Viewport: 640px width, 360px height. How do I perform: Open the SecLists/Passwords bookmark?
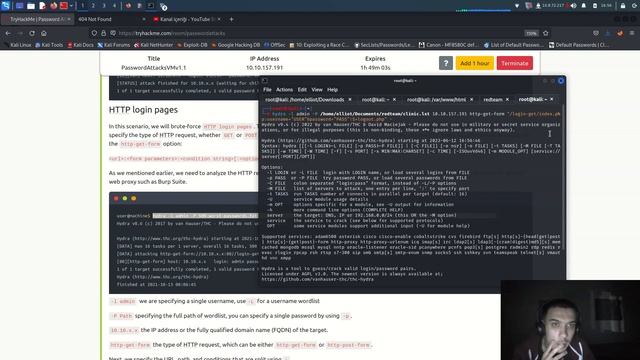coord(384,45)
